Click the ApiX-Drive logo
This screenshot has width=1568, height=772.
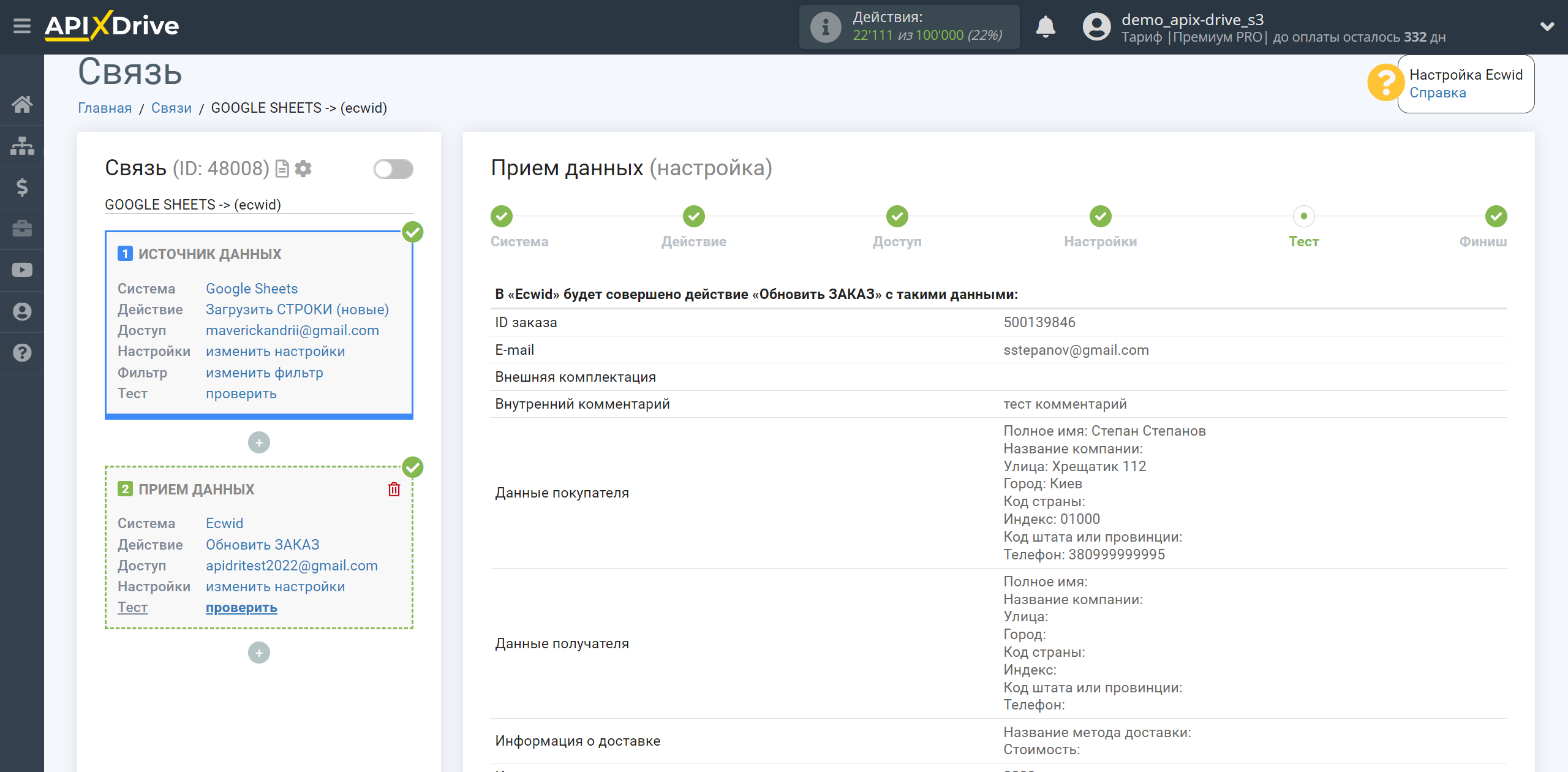click(x=112, y=26)
